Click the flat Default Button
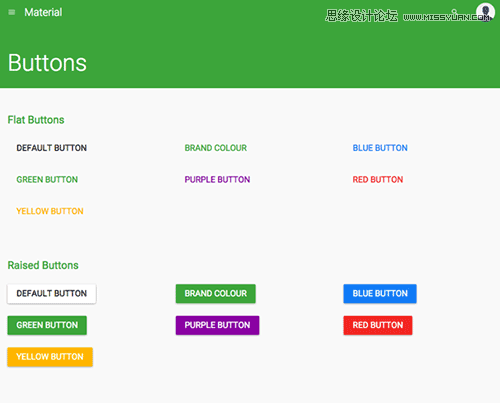 [x=52, y=148]
